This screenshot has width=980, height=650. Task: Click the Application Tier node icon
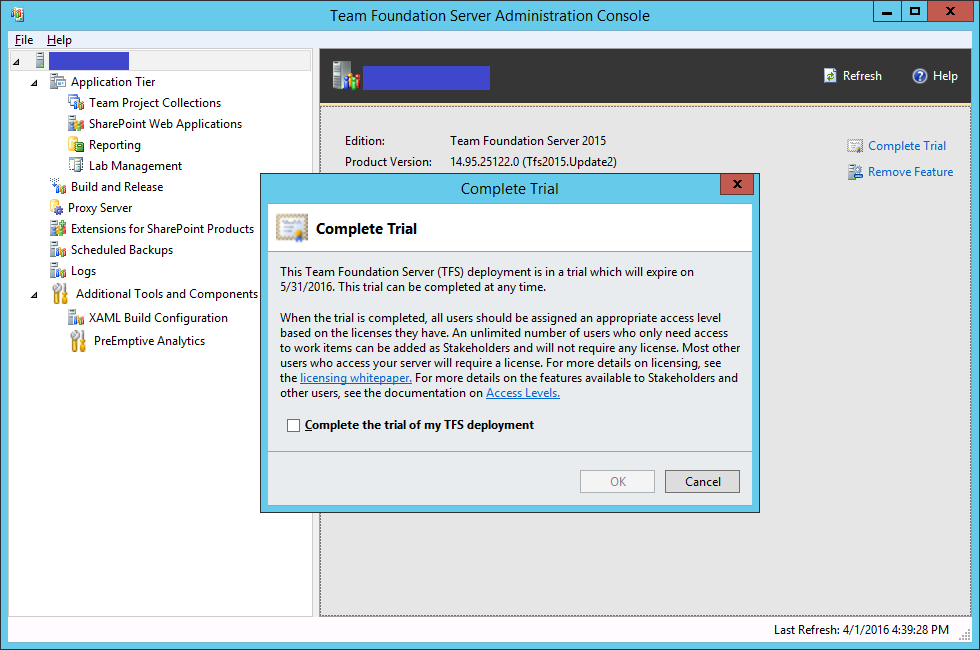click(x=58, y=81)
